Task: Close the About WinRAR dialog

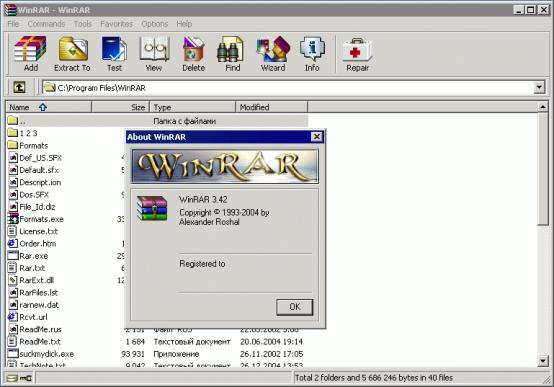Action: click(317, 137)
